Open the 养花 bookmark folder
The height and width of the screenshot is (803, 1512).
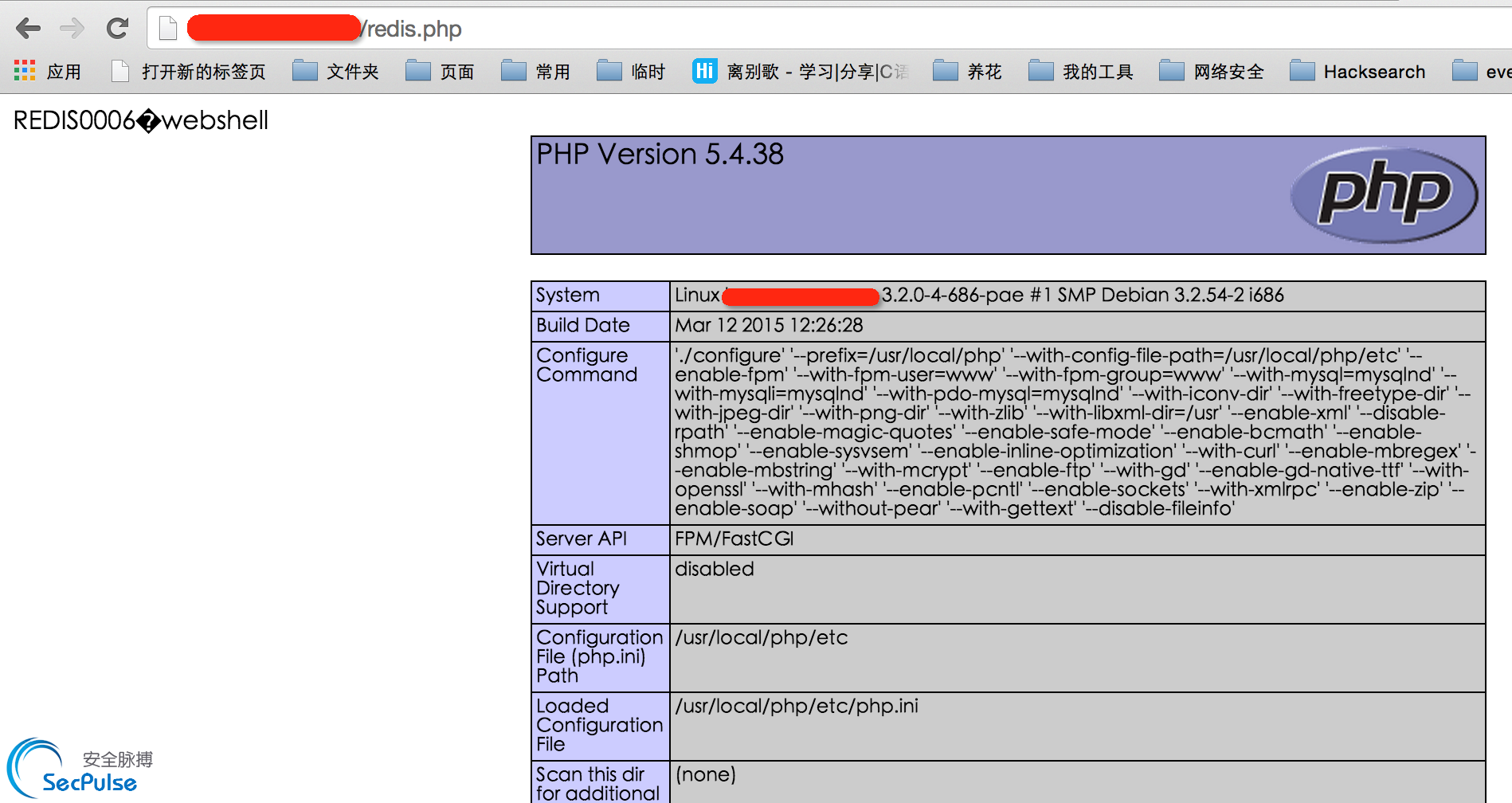click(967, 72)
